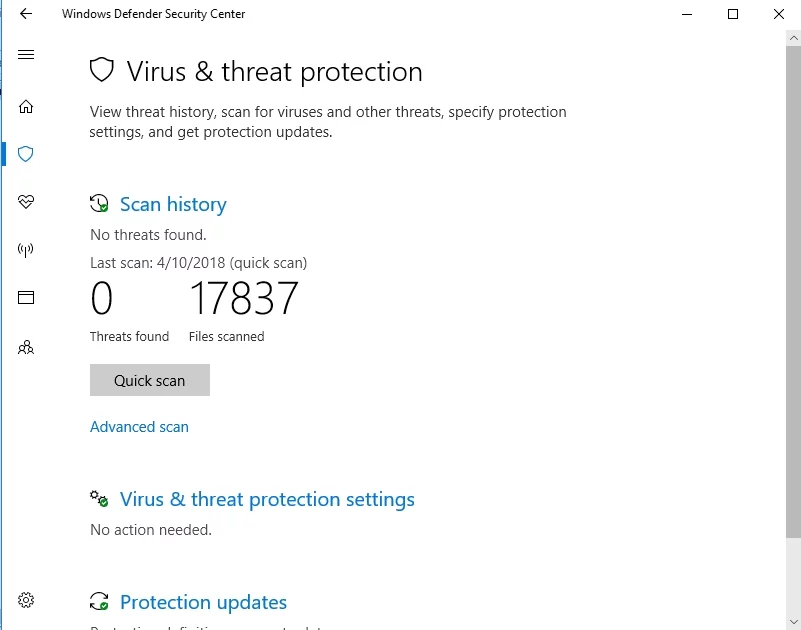Maximize the Windows Defender window
This screenshot has width=801, height=630.
point(733,14)
